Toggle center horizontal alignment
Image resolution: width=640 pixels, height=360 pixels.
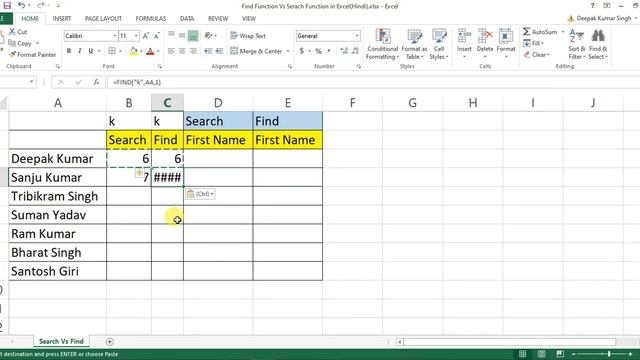click(182, 51)
